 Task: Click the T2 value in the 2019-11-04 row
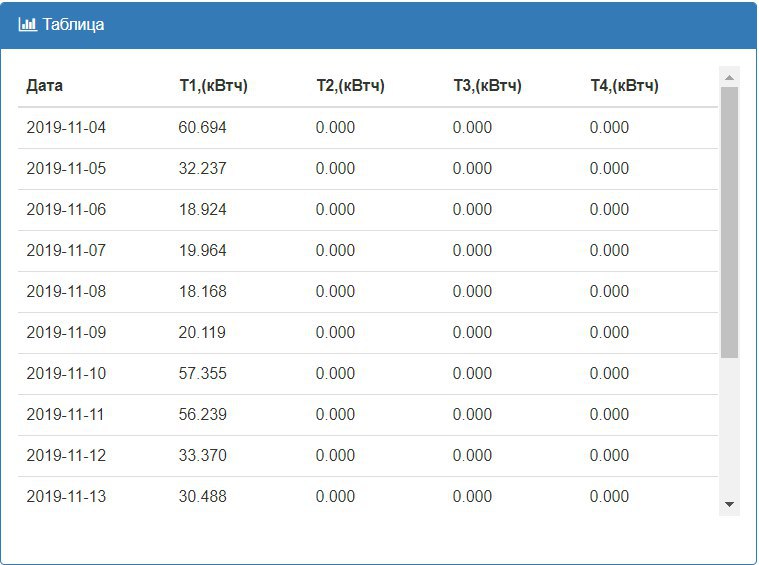[335, 127]
